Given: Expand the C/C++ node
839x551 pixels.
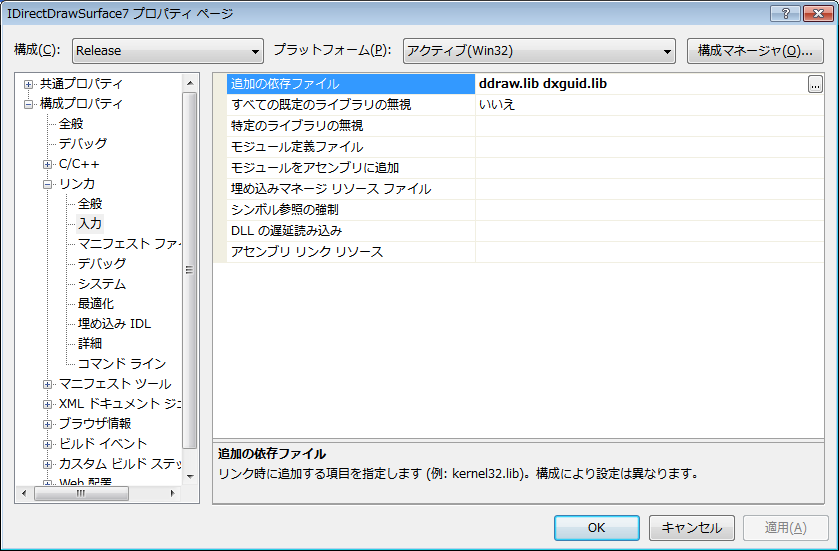Looking at the screenshot, I should point(48,164).
